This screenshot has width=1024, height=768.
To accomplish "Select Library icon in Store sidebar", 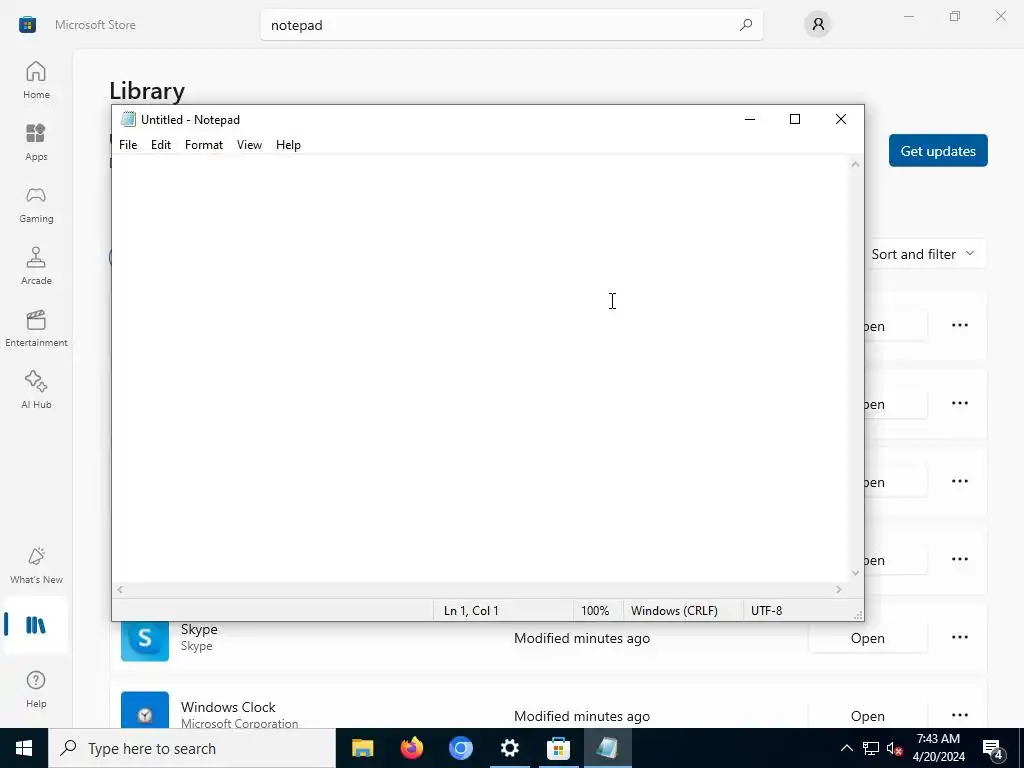I will click(36, 626).
